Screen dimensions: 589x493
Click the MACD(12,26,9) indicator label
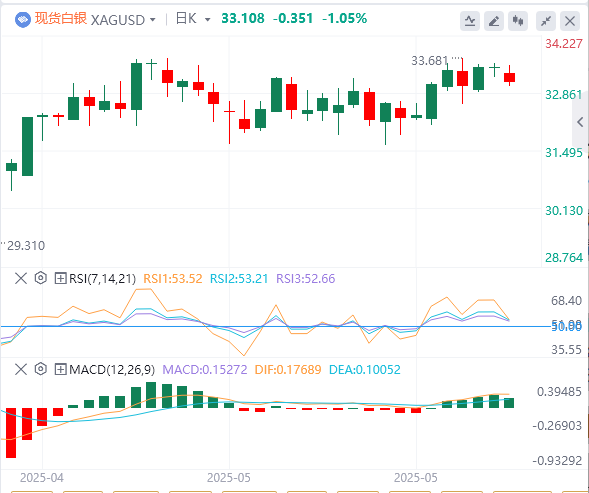coord(112,370)
